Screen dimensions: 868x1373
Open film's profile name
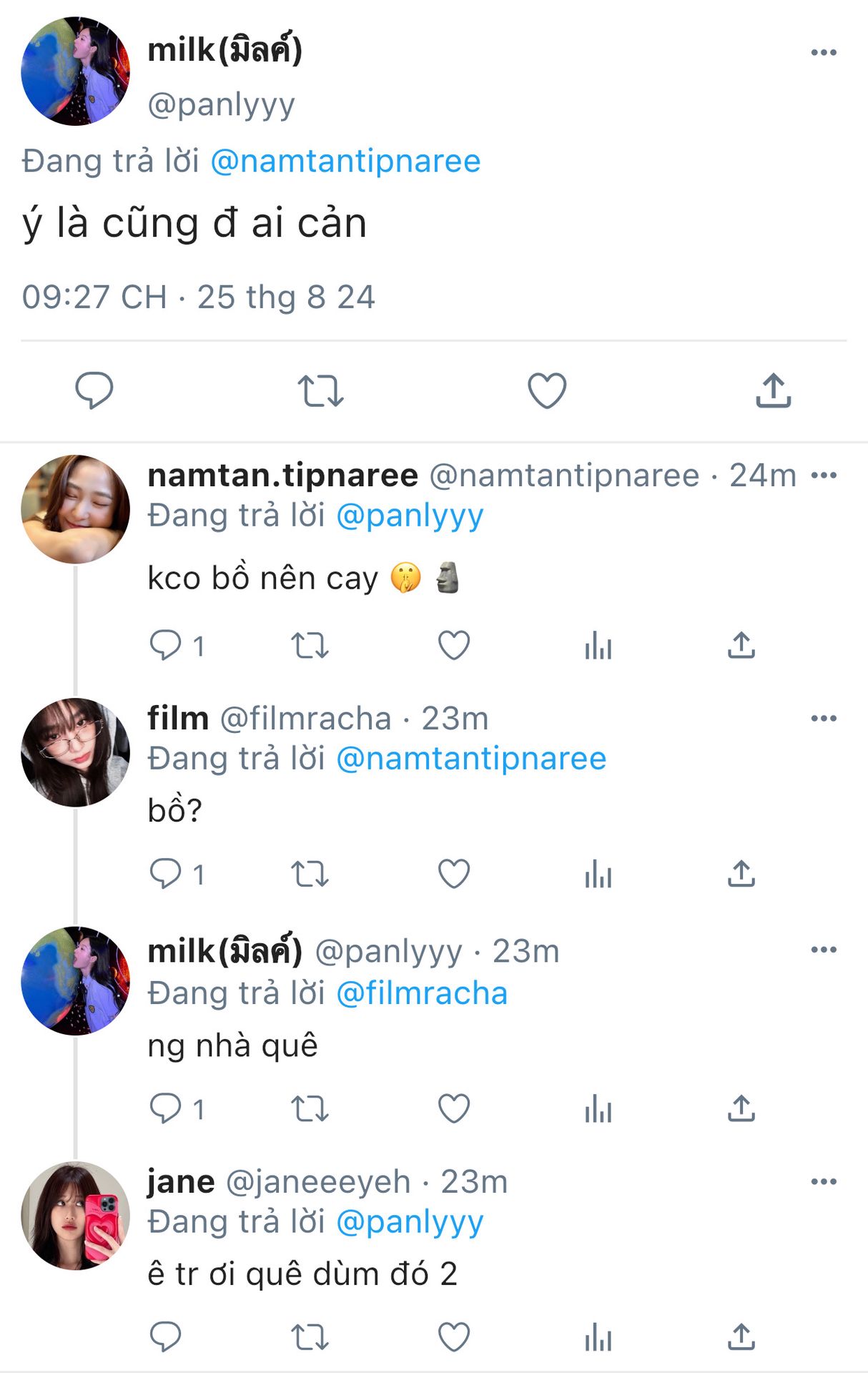pos(178,718)
